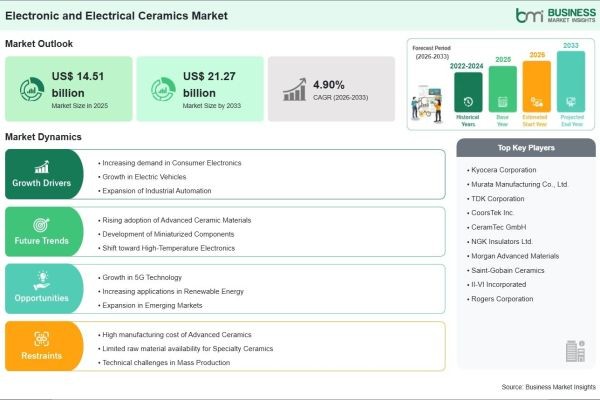The height and width of the screenshot is (400, 600).
Task: Click the Restraints chain link icon
Action: point(41,339)
